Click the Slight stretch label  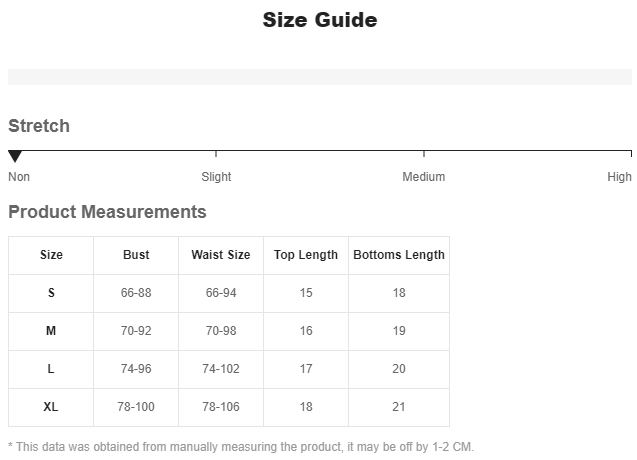point(216,177)
